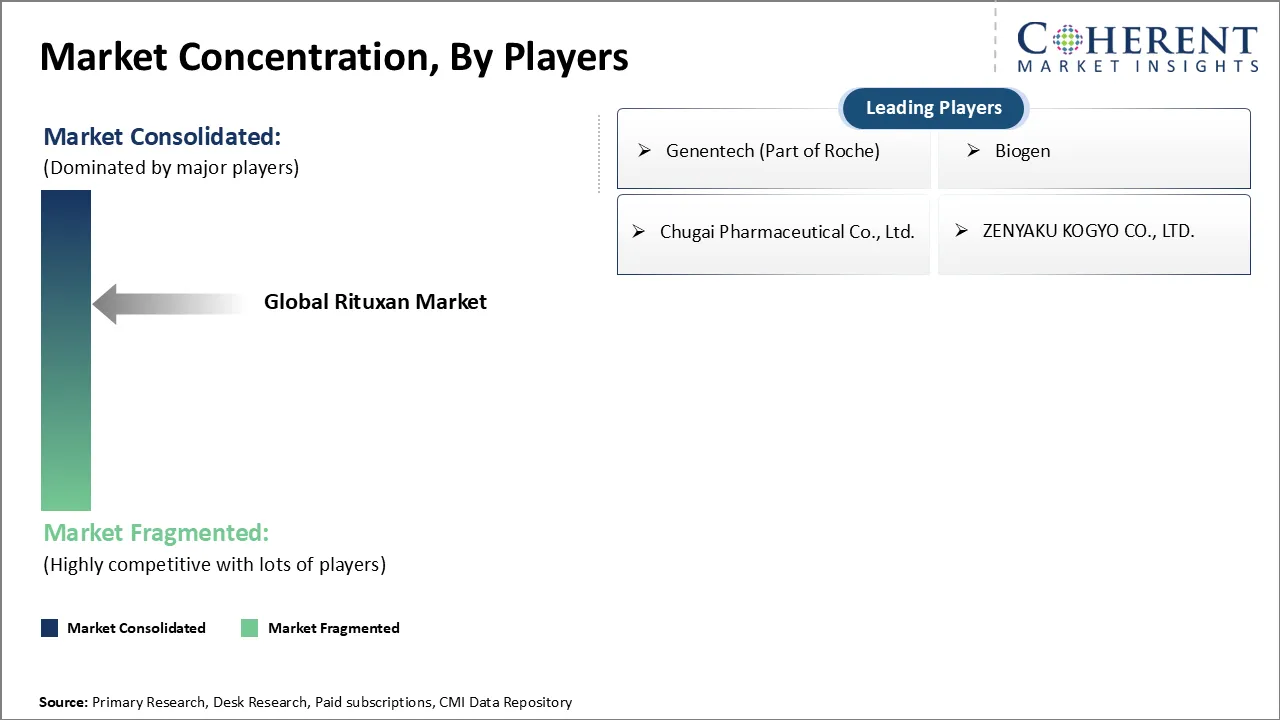Click the arrow bullet beside Genentech
The width and height of the screenshot is (1280, 720).
coord(644,151)
